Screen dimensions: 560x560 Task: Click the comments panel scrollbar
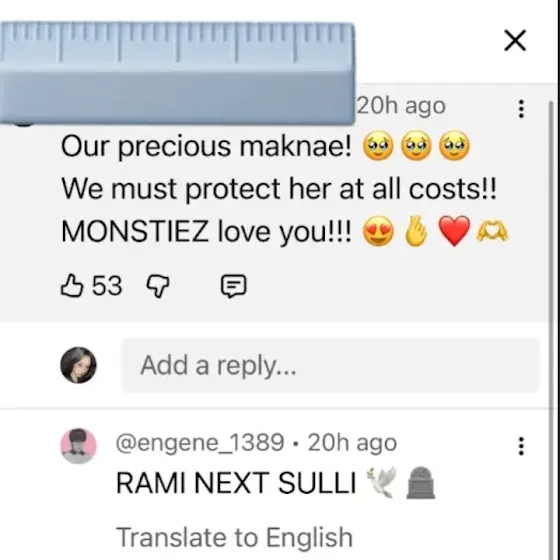click(x=552, y=321)
